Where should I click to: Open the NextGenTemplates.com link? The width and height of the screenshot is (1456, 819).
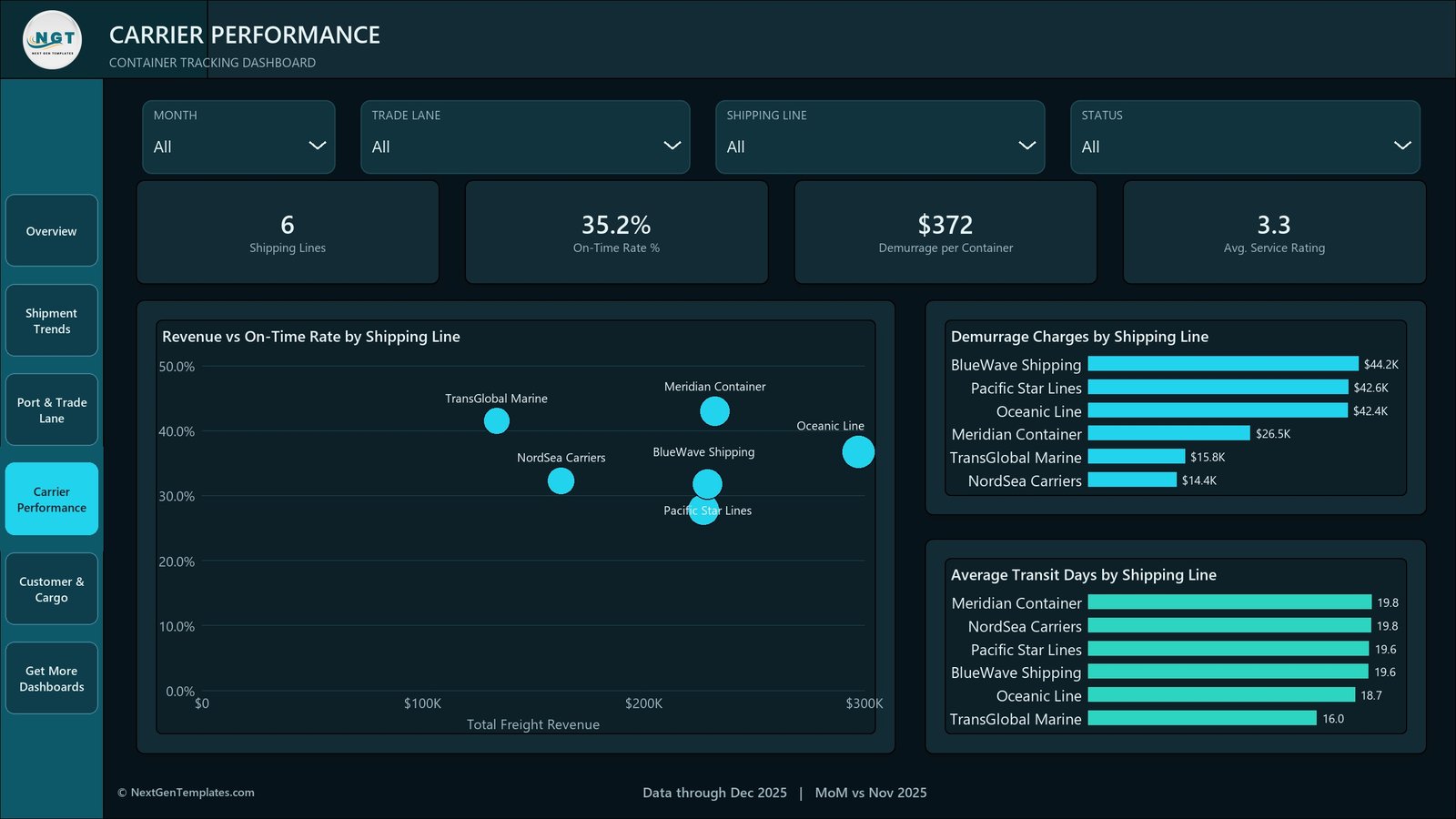[x=186, y=793]
